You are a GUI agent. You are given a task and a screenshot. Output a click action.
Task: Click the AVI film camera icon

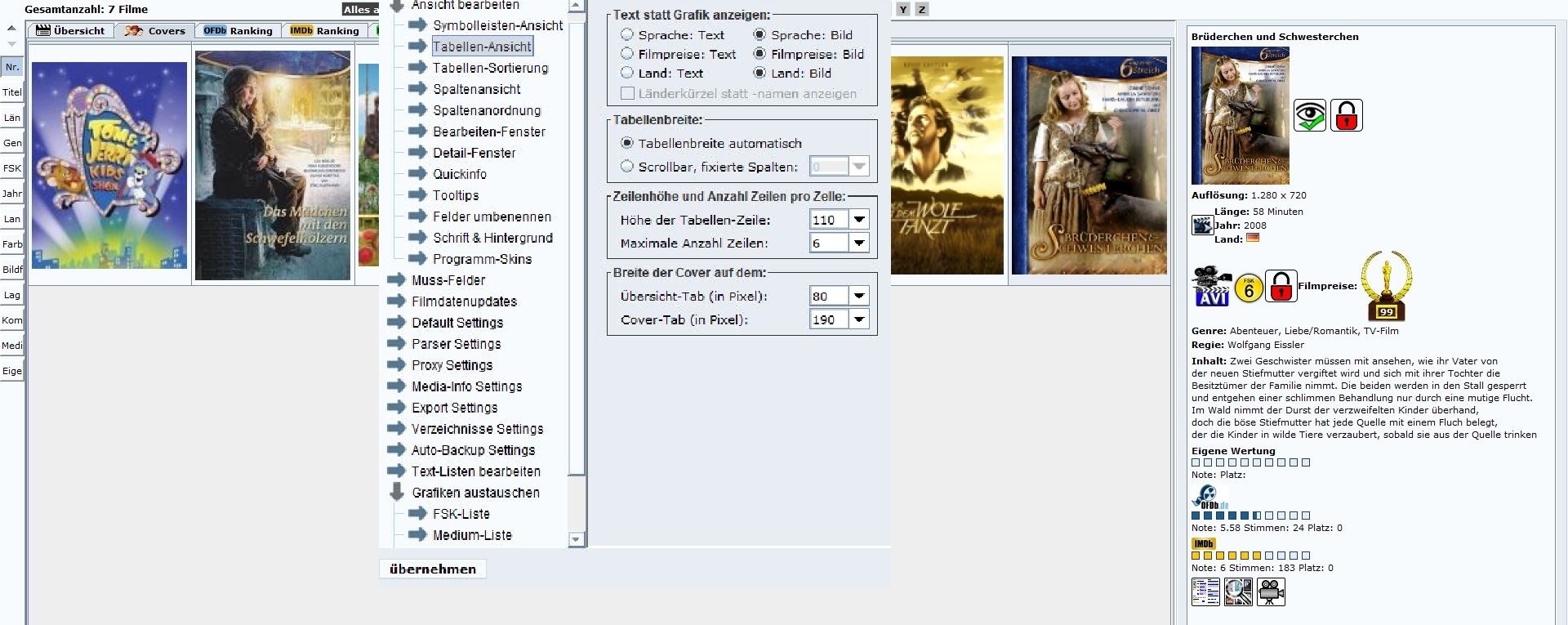pyautogui.click(x=1211, y=287)
